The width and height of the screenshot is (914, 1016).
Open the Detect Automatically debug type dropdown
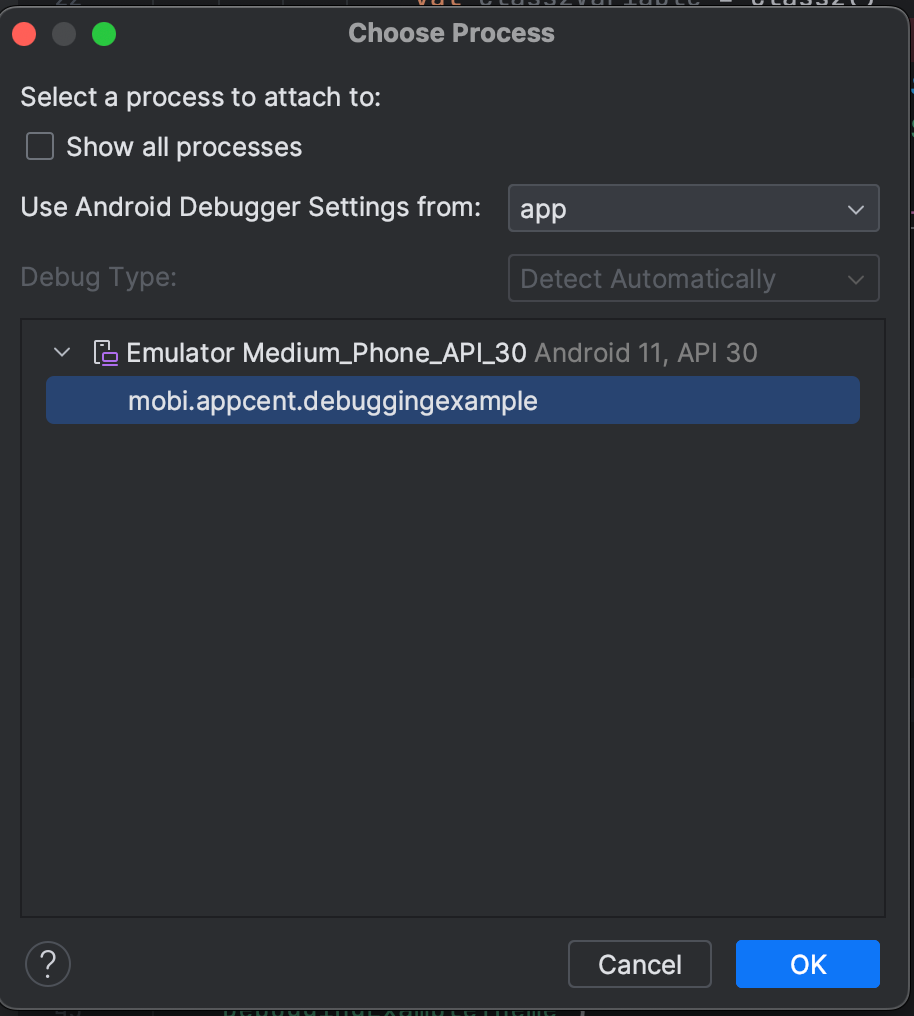(x=693, y=279)
